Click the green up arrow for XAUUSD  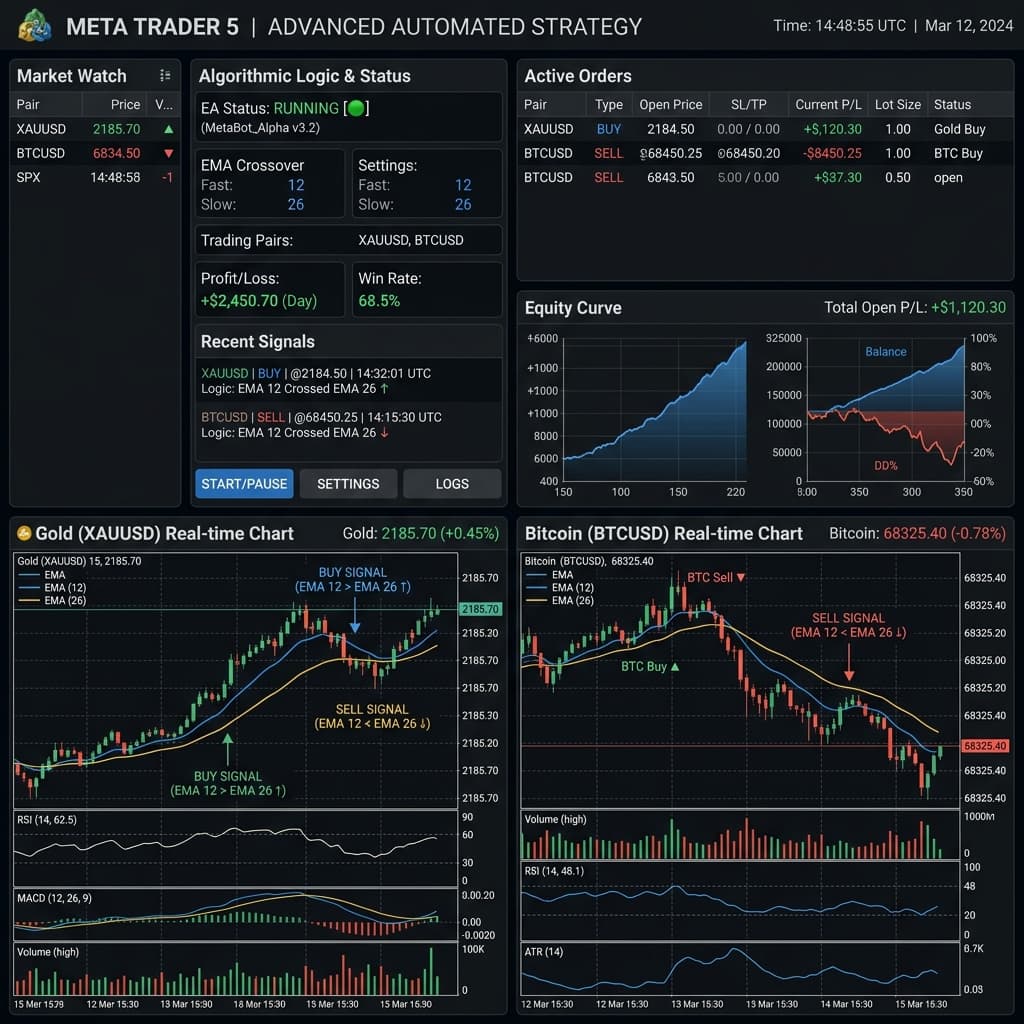tap(168, 129)
